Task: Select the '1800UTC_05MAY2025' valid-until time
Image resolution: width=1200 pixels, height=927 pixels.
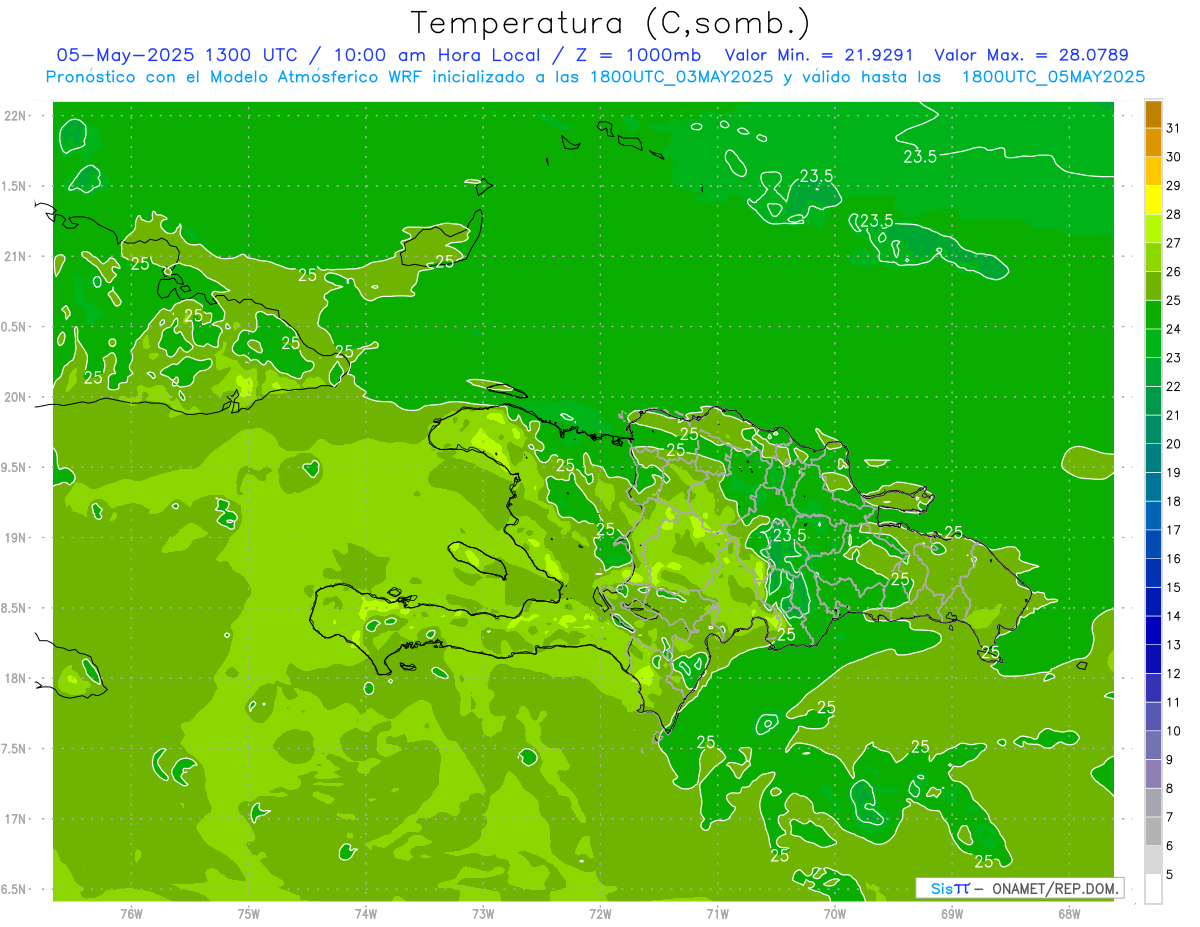Action: point(1053,76)
